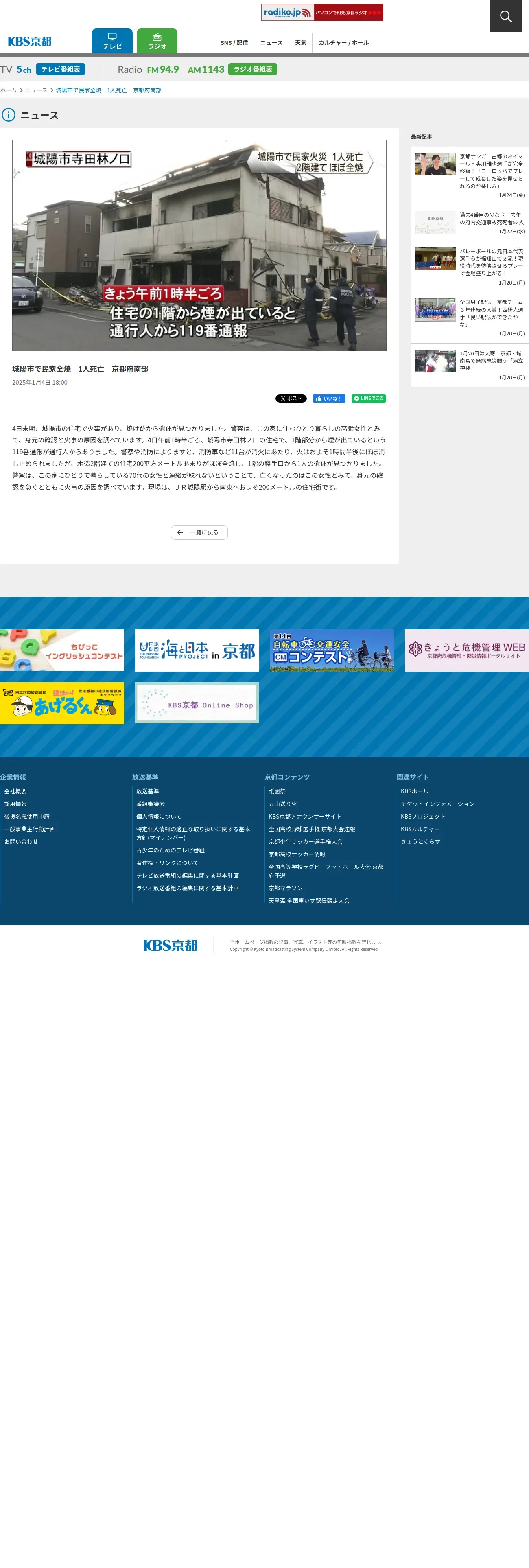This screenshot has height=1568, width=529.
Task: Open the fire news video thumbnail
Action: [199, 245]
